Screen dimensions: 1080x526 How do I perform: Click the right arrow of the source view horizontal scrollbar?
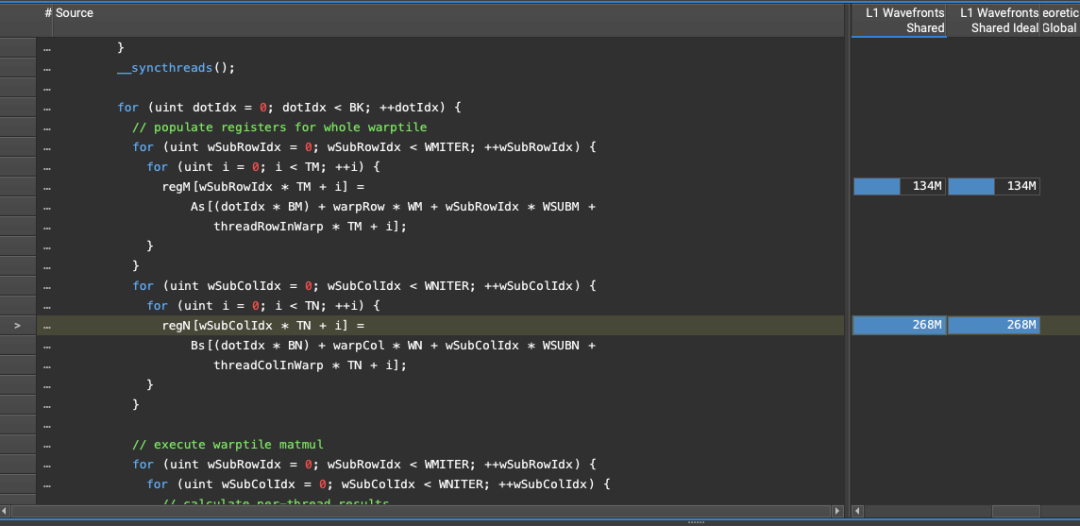pyautogui.click(x=838, y=512)
